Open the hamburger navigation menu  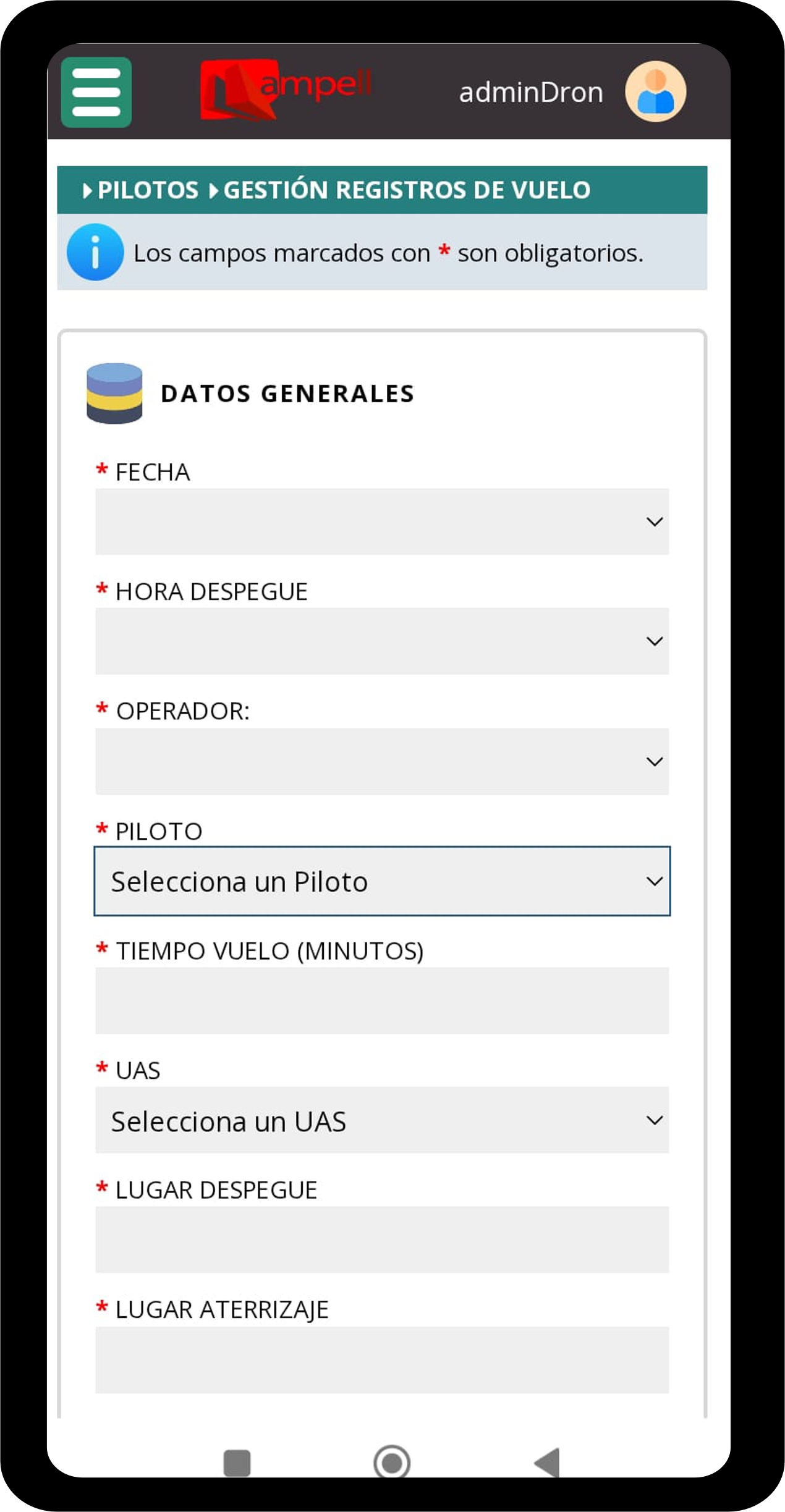click(x=96, y=91)
